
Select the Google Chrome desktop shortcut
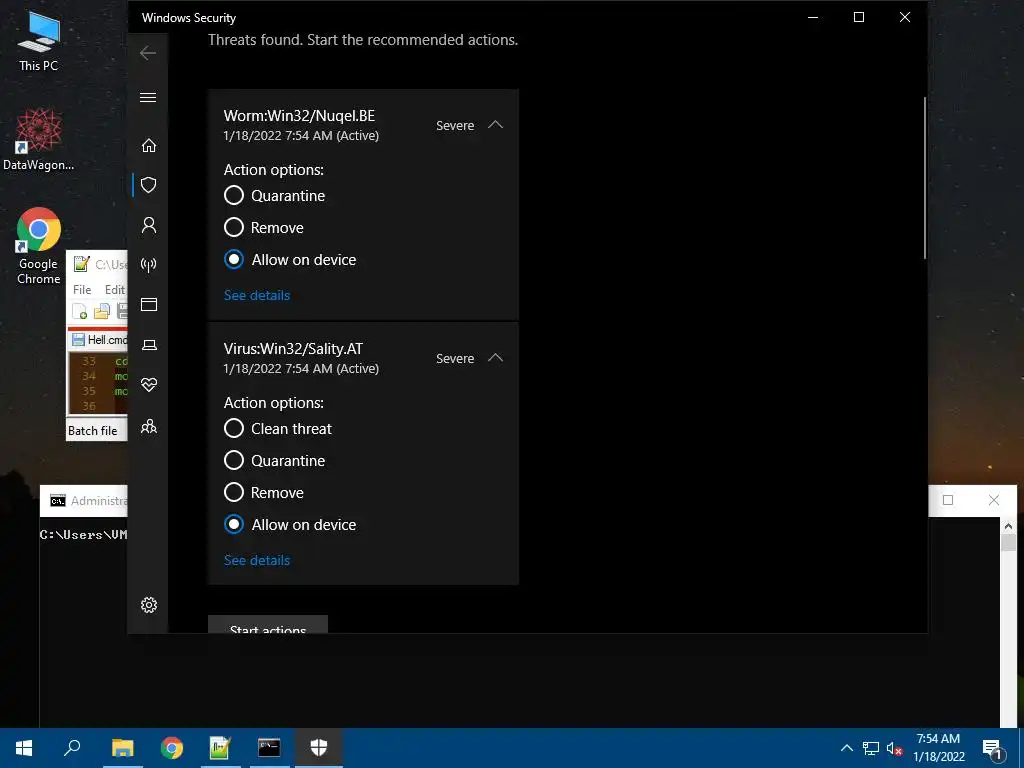pos(39,246)
